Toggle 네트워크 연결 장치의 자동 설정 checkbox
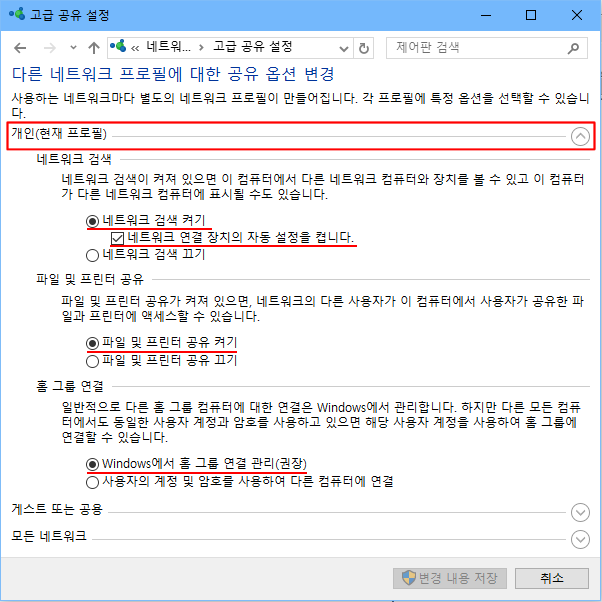602x602 pixels. click(x=119, y=237)
